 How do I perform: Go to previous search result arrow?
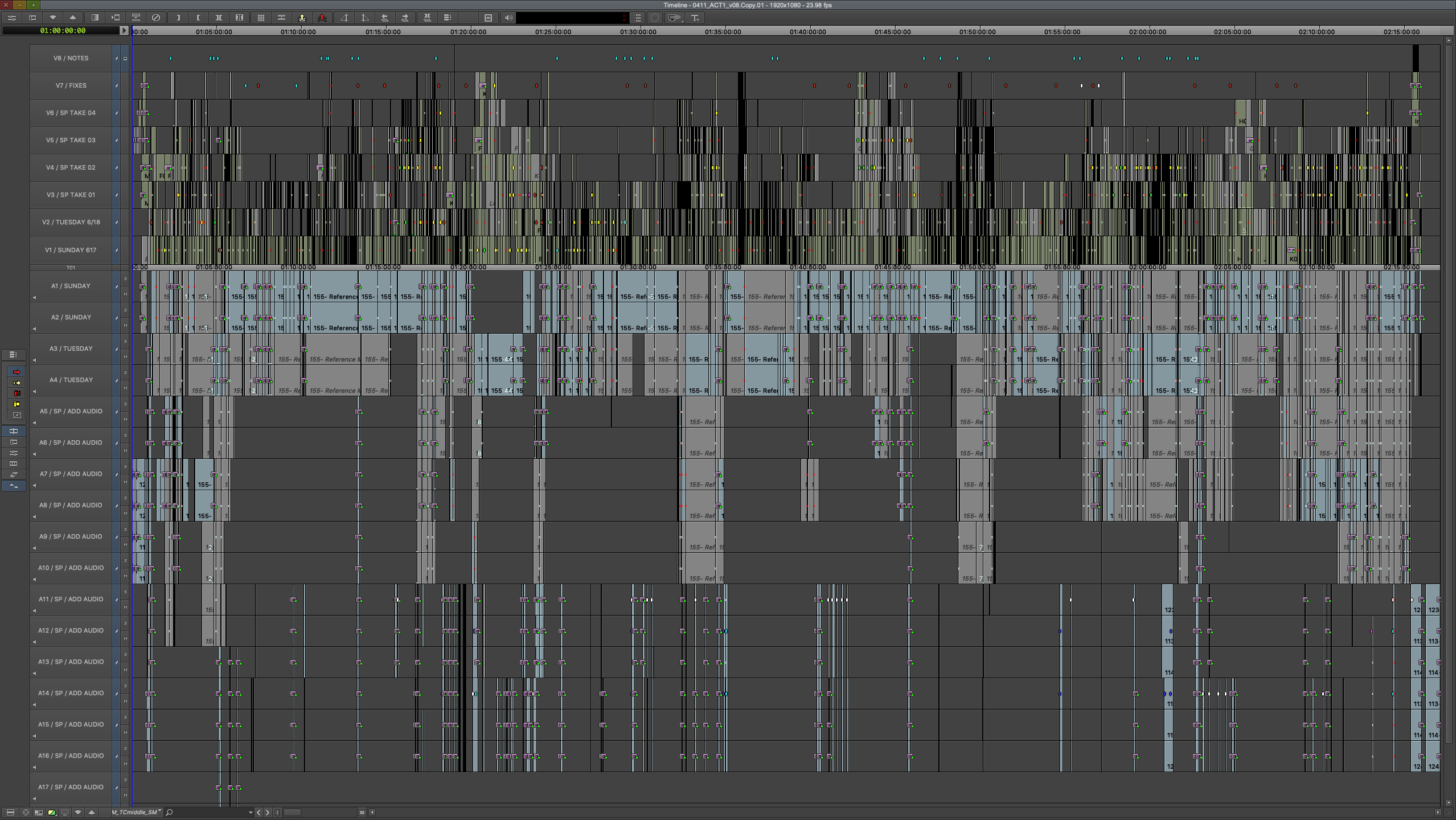(x=259, y=812)
